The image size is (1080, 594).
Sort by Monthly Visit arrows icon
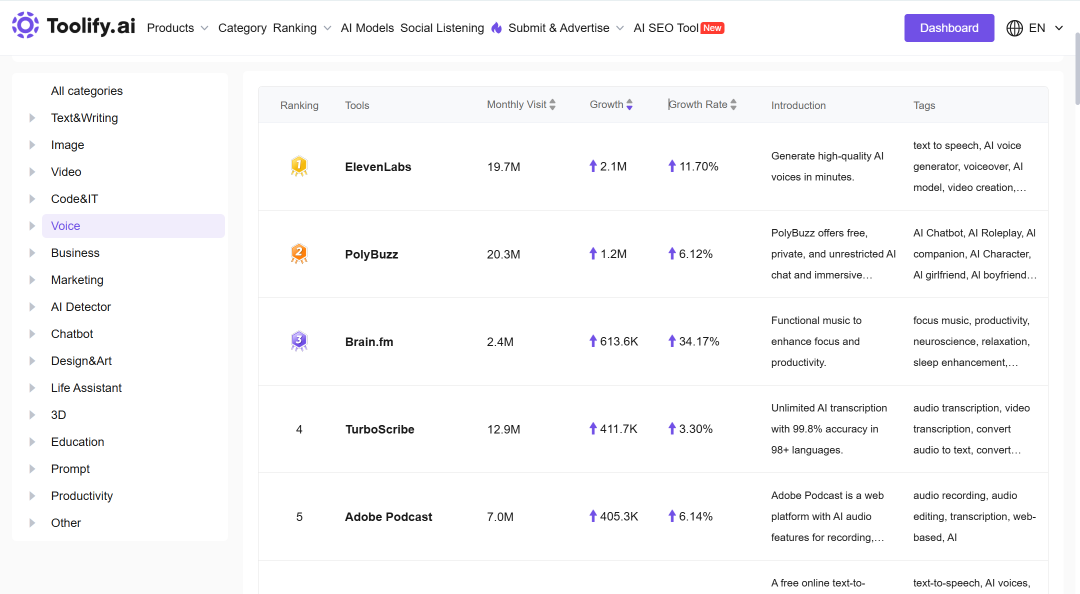click(552, 105)
